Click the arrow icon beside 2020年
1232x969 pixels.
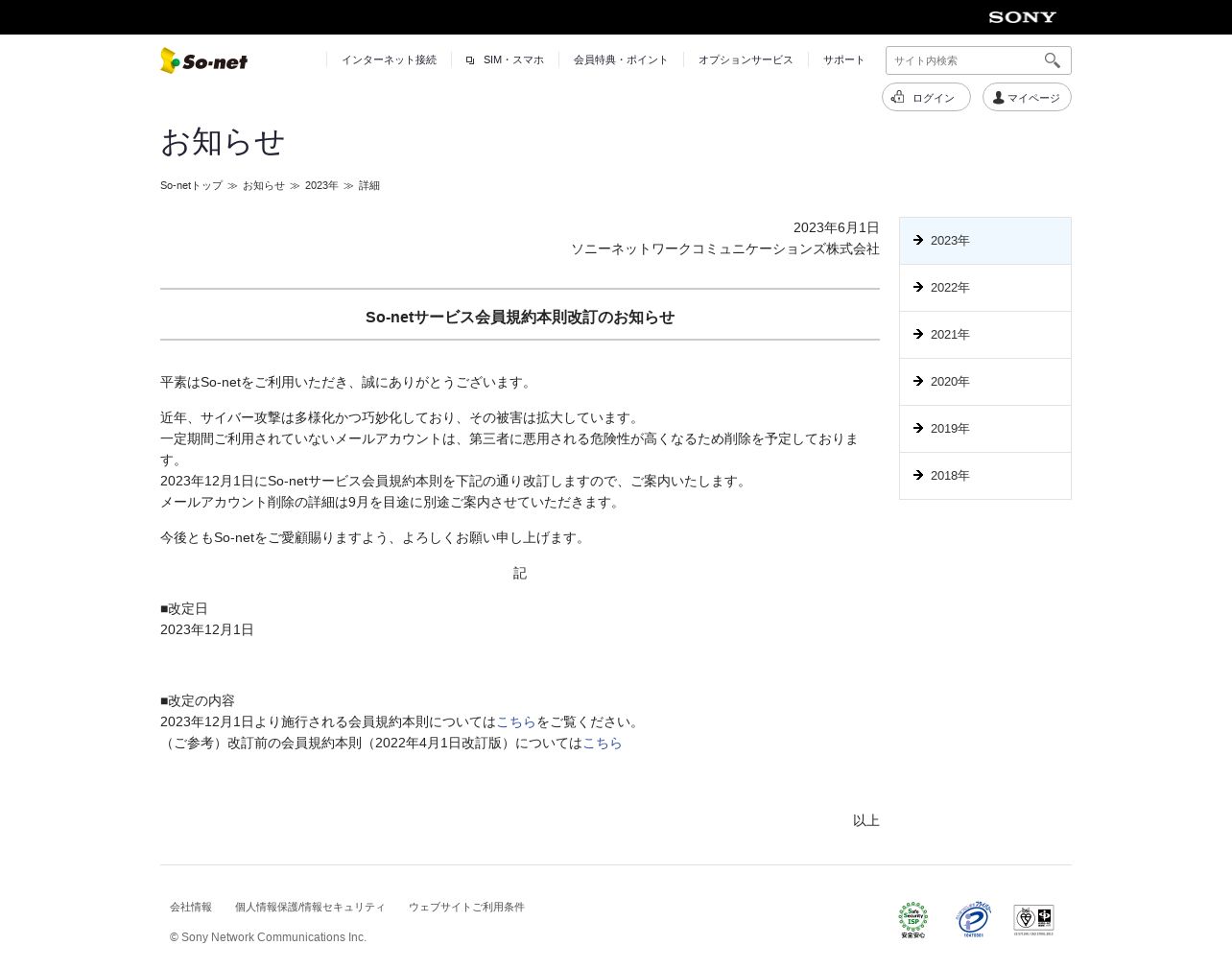(918, 381)
